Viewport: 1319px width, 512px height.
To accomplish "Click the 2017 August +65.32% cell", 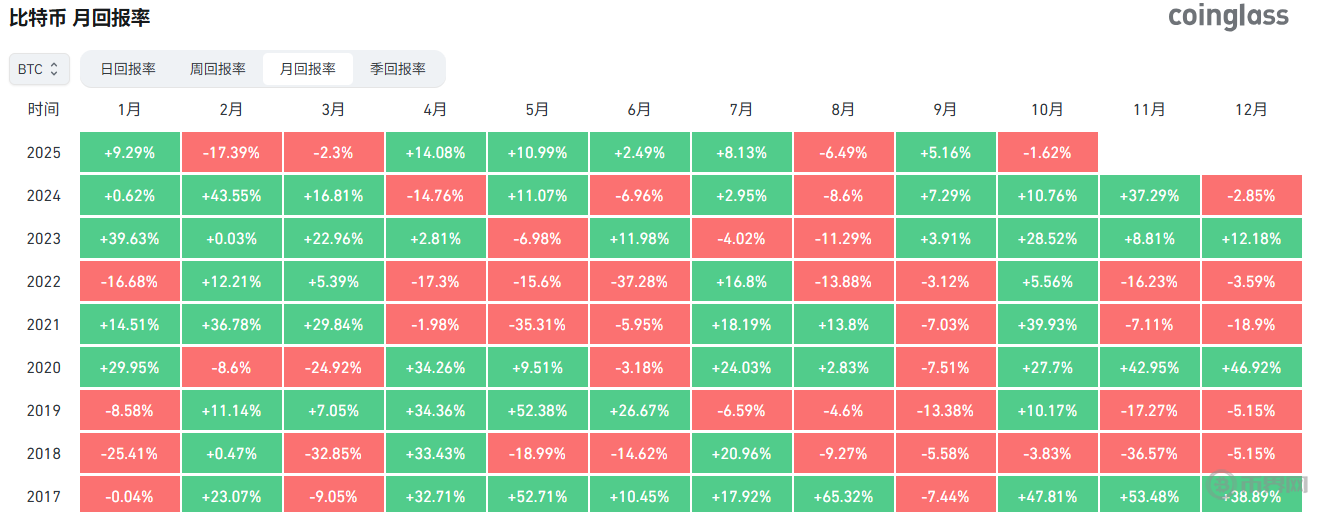I will [x=844, y=497].
